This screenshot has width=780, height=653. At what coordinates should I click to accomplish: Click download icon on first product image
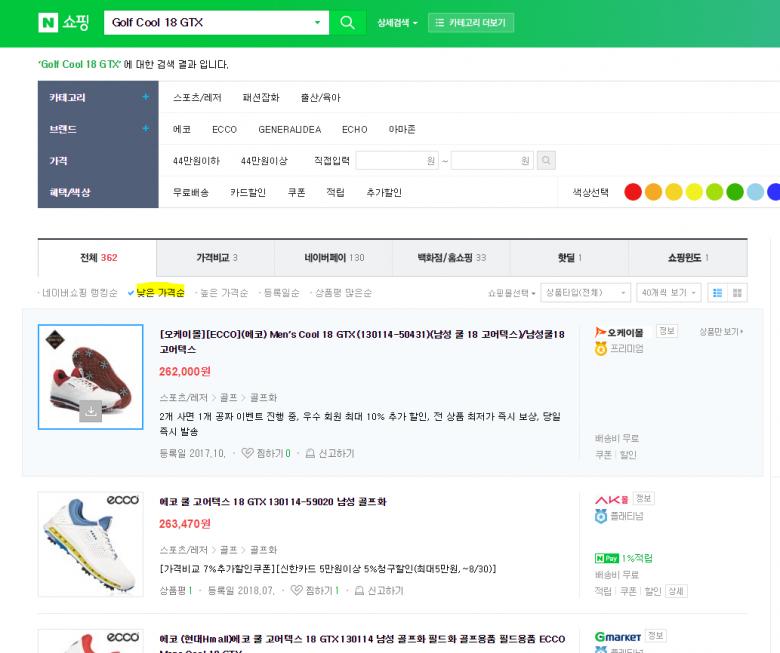click(91, 410)
